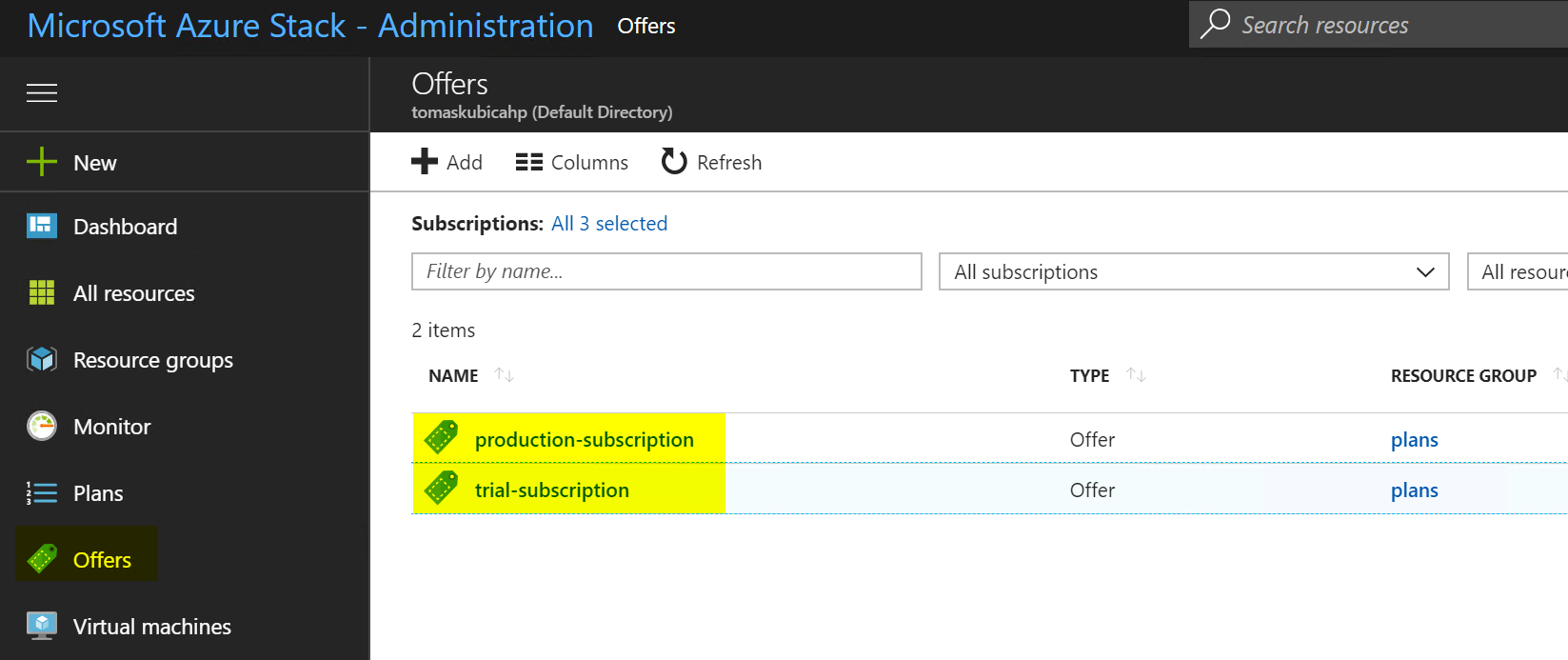Viewport: 1568px width, 660px height.
Task: Open the trial-subscription offer
Action: [552, 490]
